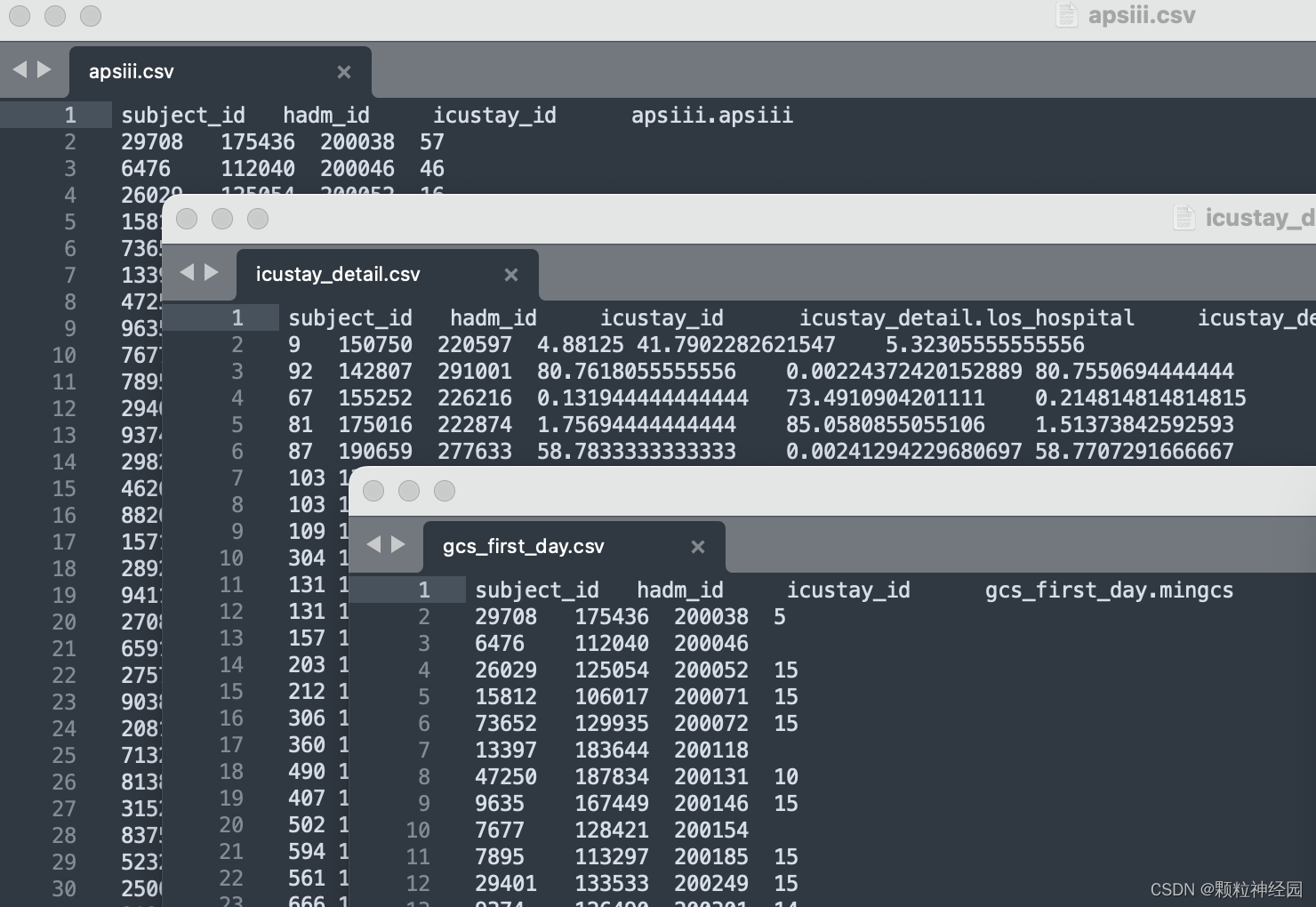Click 175436 in the apsiii.csv window
The width and height of the screenshot is (1316, 907).
point(258,142)
